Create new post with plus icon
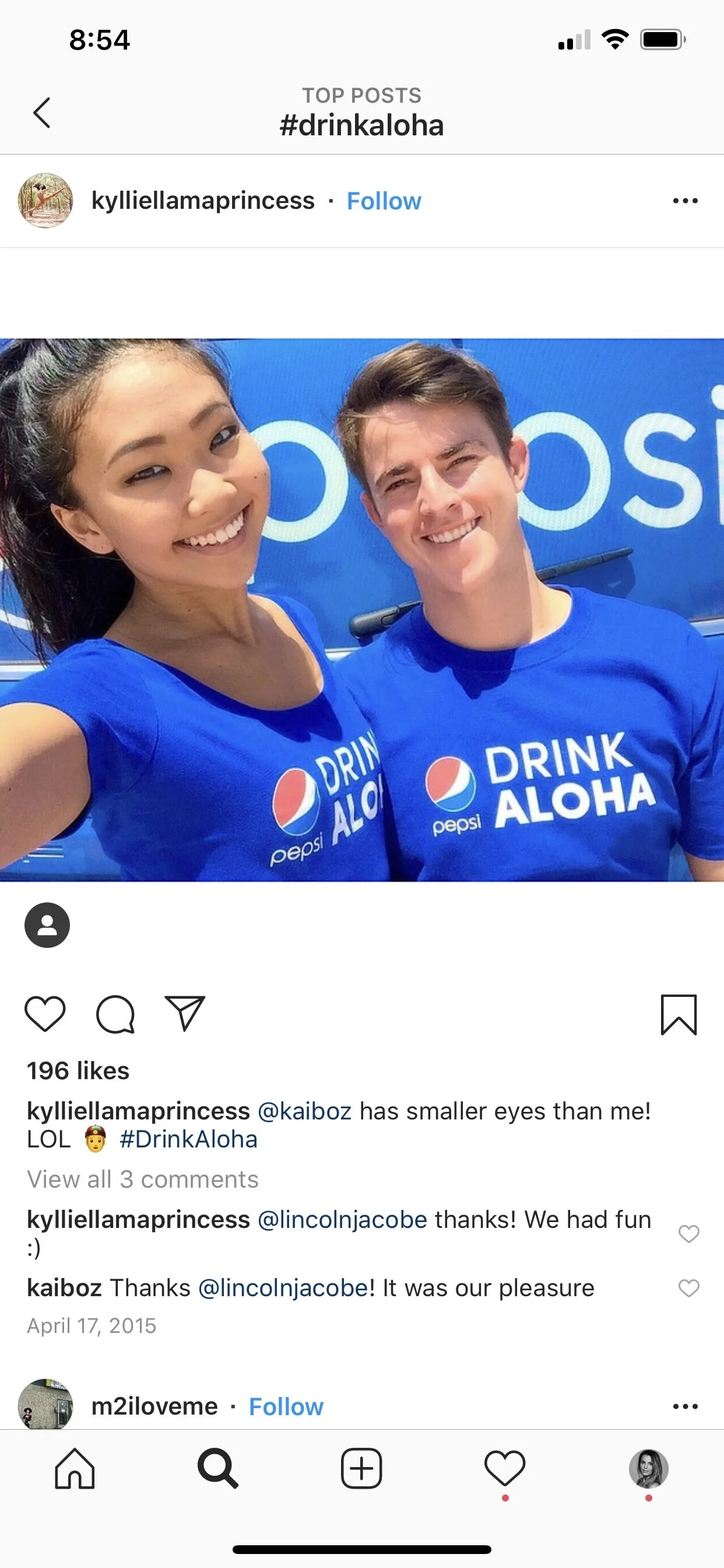 [x=361, y=1469]
